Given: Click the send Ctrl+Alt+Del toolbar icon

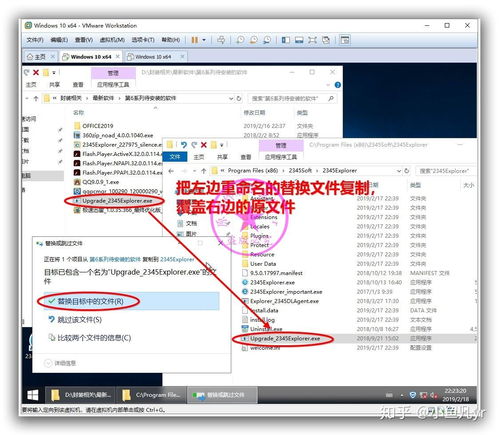Looking at the screenshot, I should (x=221, y=40).
